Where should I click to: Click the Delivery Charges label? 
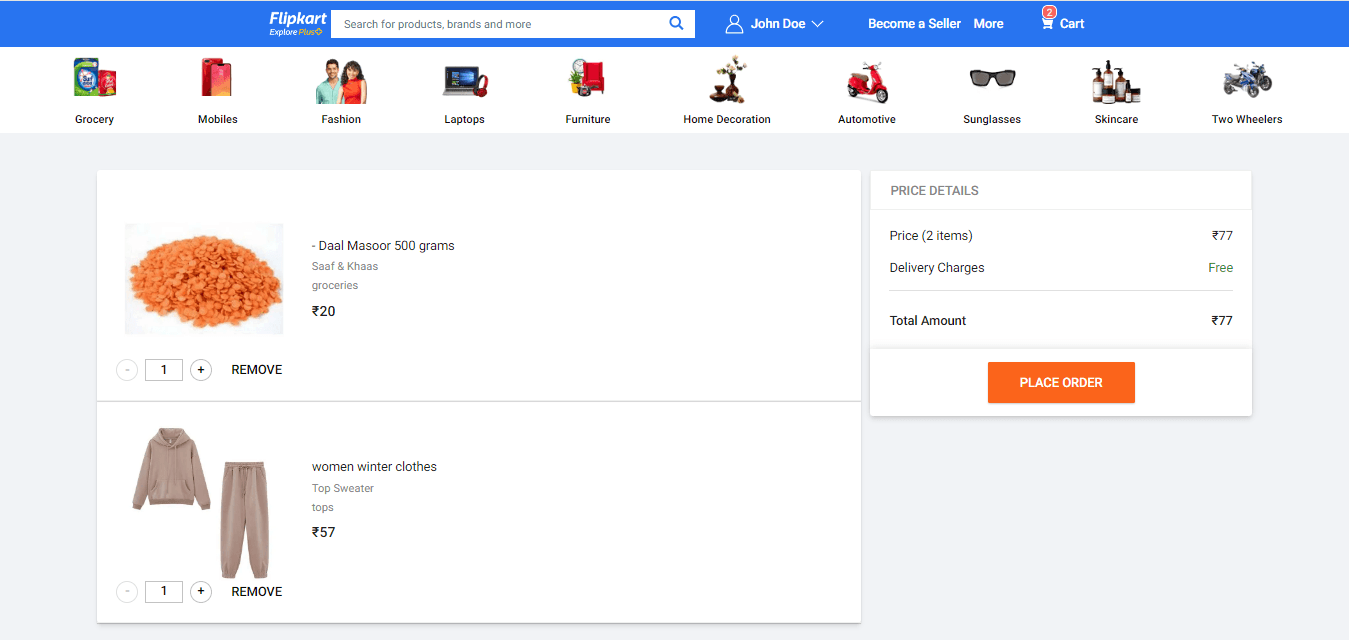(x=937, y=268)
